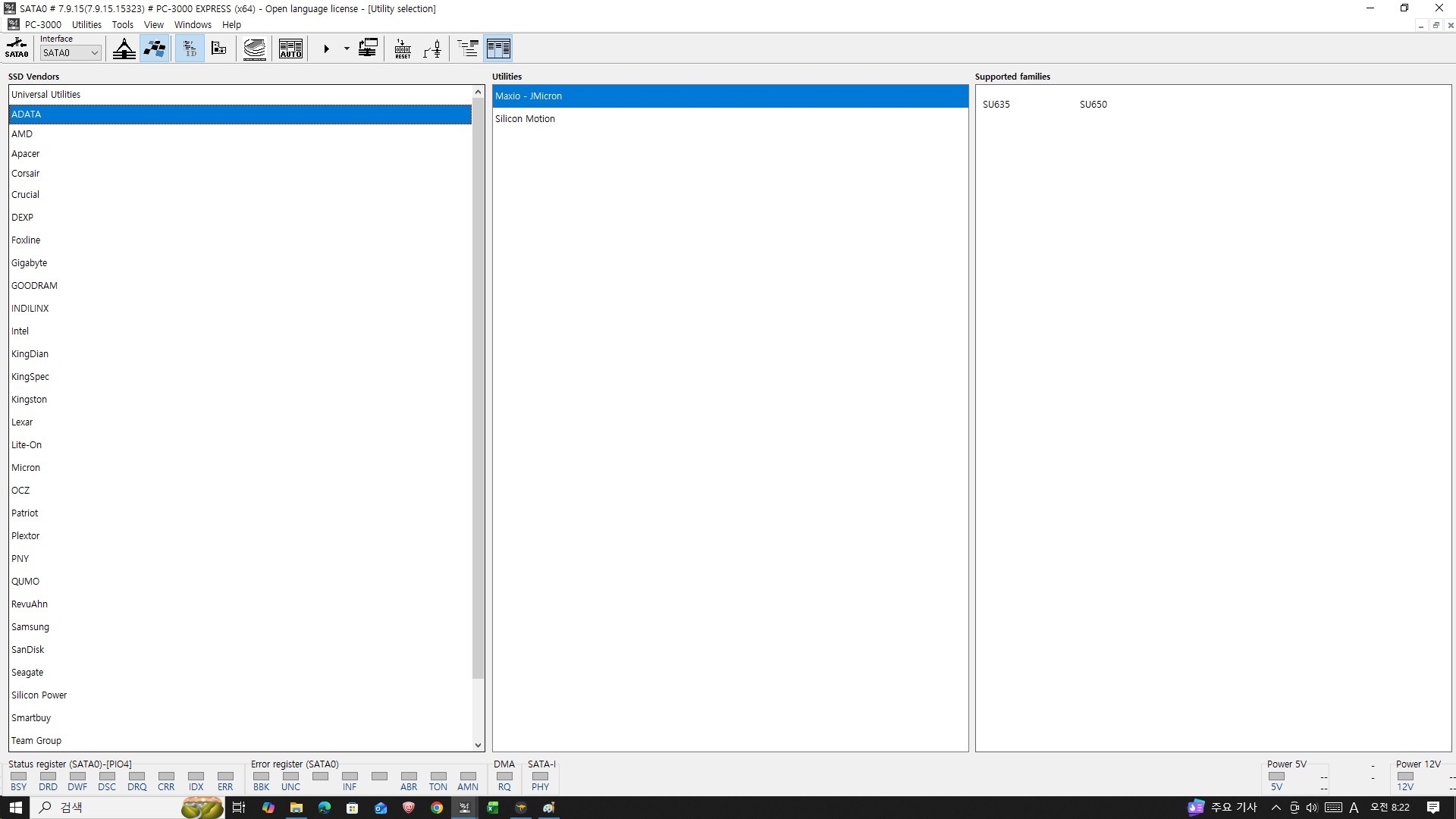This screenshot has width=1456, height=819.
Task: Open the PC-3000 menu
Action: 43,24
